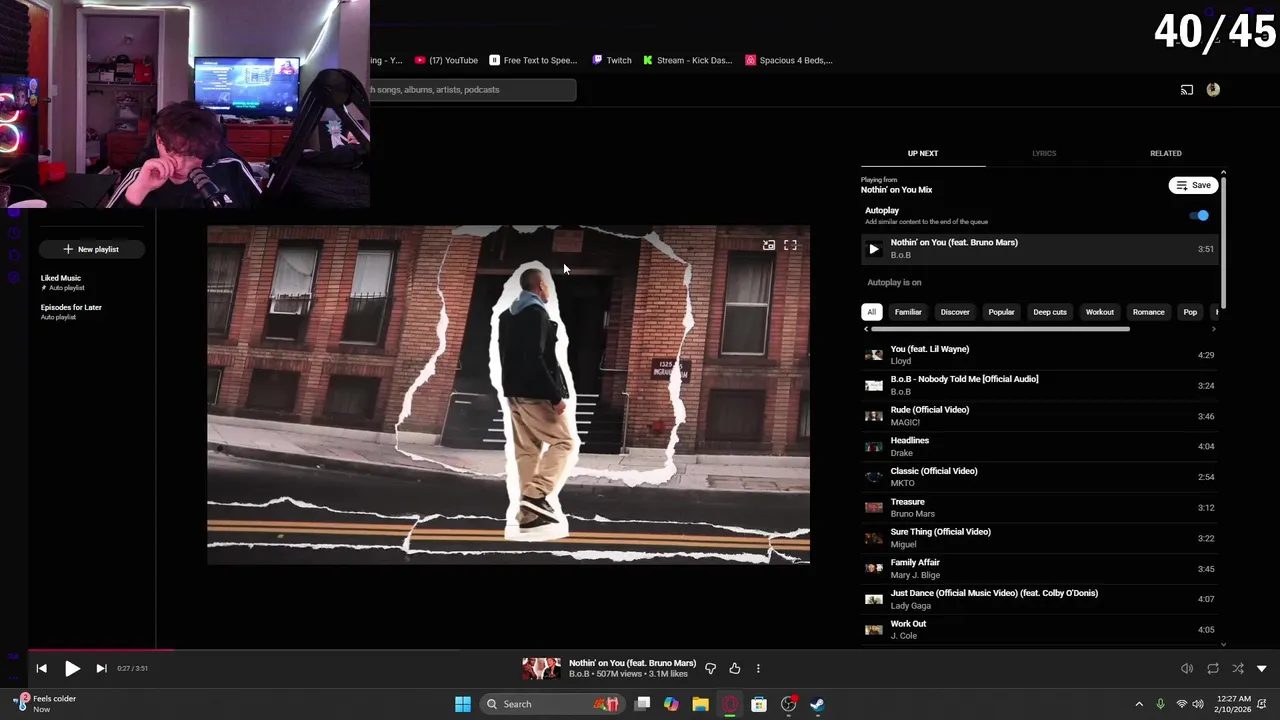Open Steam from the taskbar
The width and height of the screenshot is (1280, 720).
coord(817,704)
